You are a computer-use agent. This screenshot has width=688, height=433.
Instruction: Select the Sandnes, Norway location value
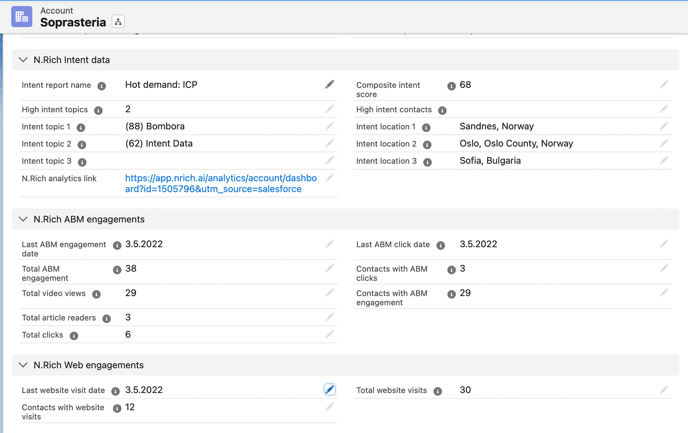(497, 126)
